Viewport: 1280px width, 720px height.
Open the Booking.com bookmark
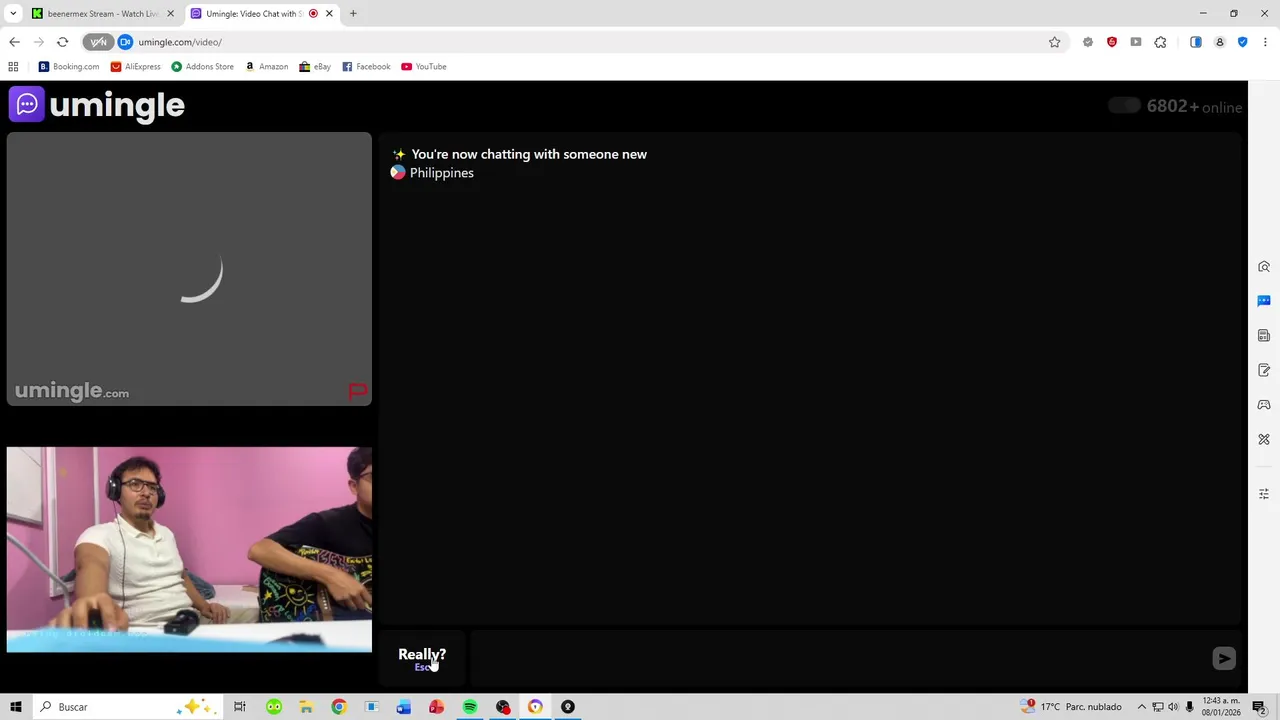tap(69, 67)
